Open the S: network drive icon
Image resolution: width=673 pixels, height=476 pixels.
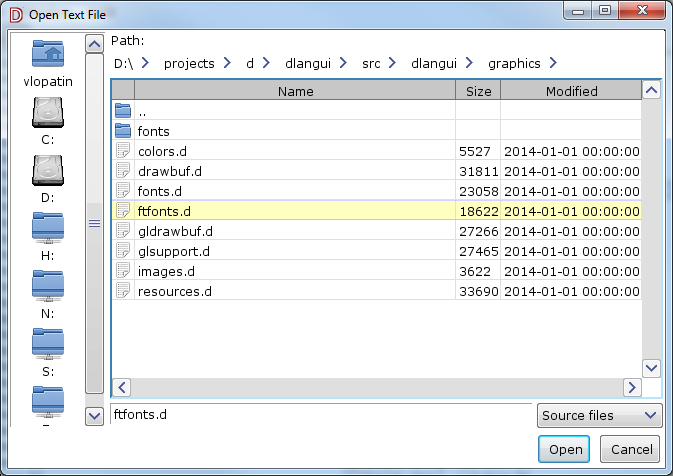point(47,346)
